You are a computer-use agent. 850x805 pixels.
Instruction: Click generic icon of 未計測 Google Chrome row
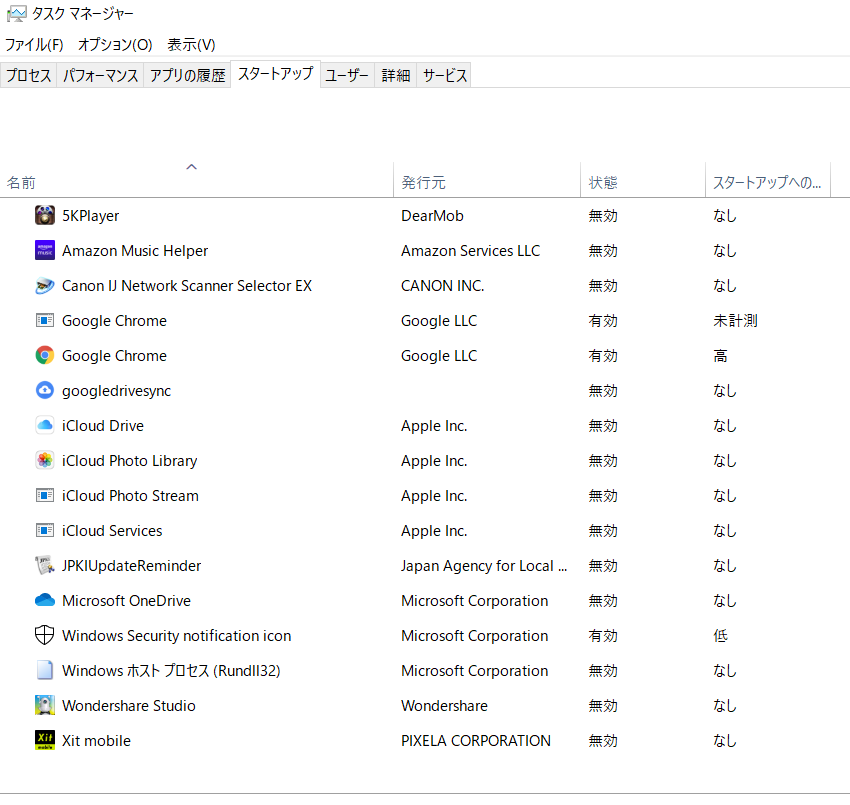coord(45,320)
